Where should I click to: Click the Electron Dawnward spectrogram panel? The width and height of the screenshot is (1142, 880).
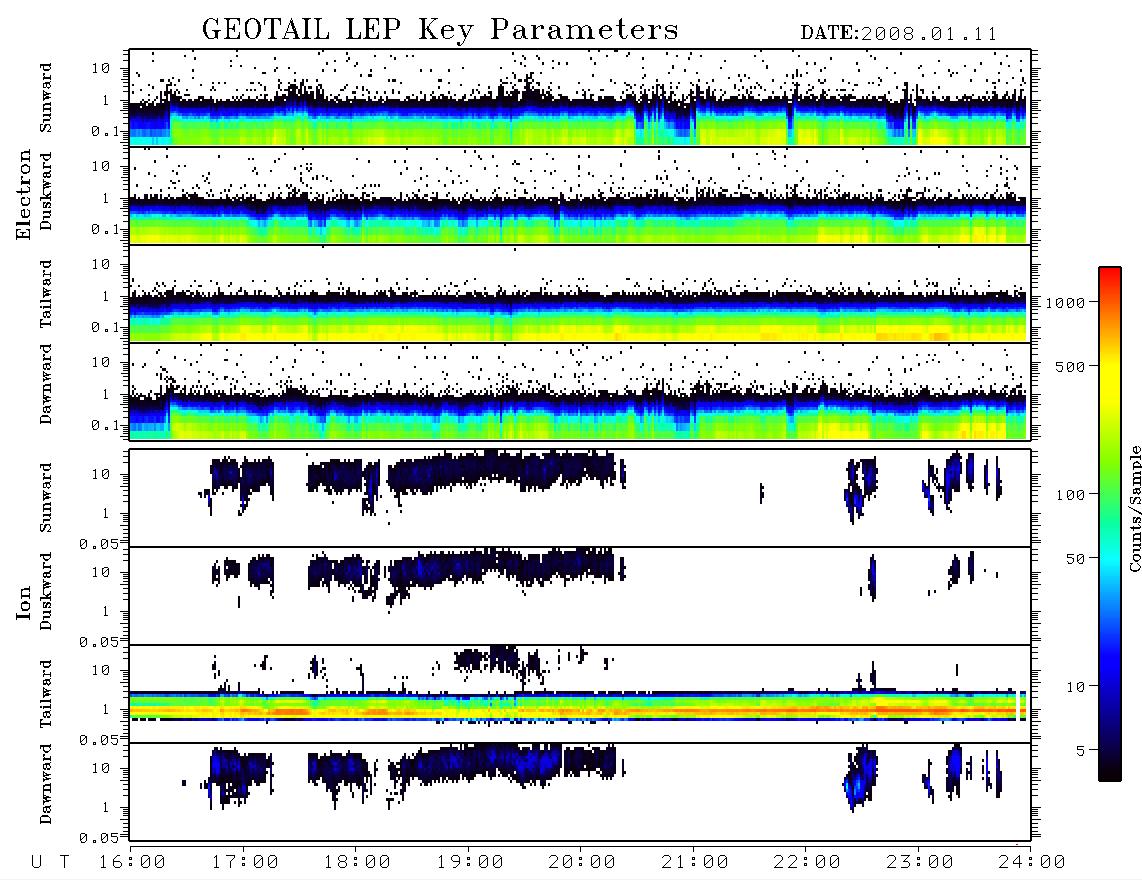tap(580, 391)
